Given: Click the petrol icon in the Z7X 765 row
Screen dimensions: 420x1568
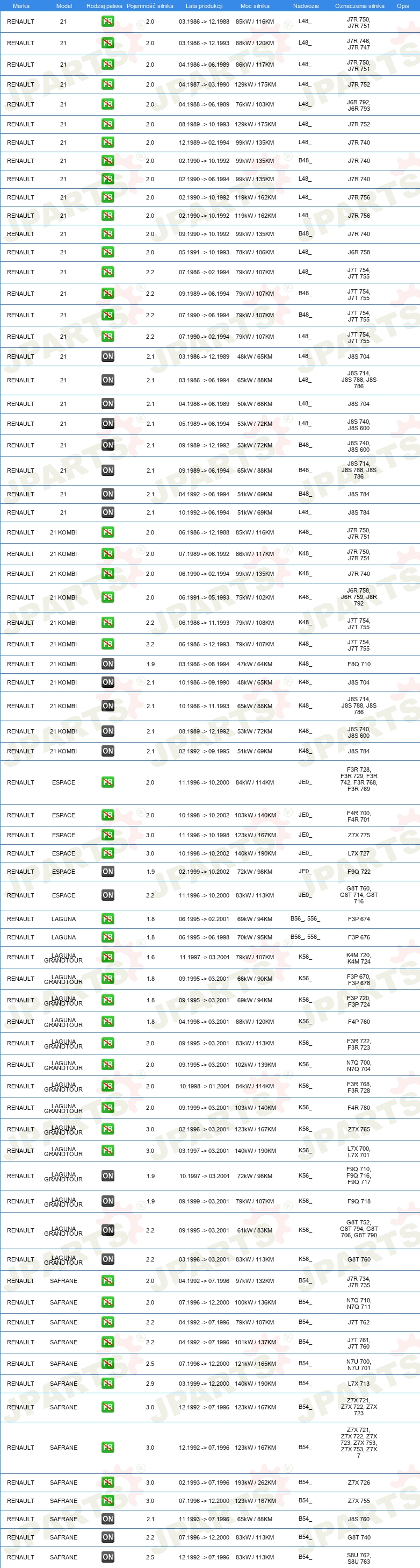Looking at the screenshot, I should (x=107, y=1129).
